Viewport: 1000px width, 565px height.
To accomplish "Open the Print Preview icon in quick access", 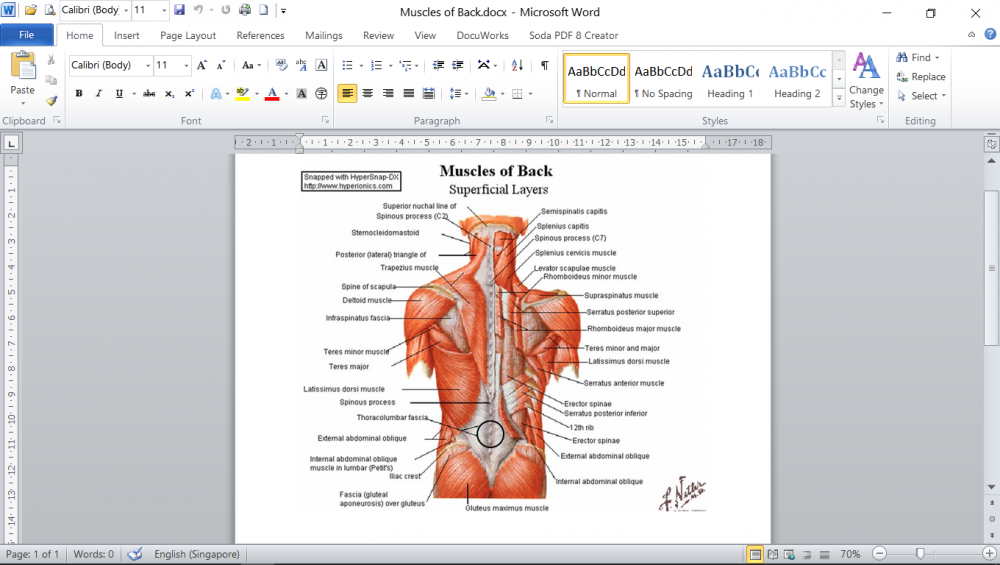I will coord(50,10).
